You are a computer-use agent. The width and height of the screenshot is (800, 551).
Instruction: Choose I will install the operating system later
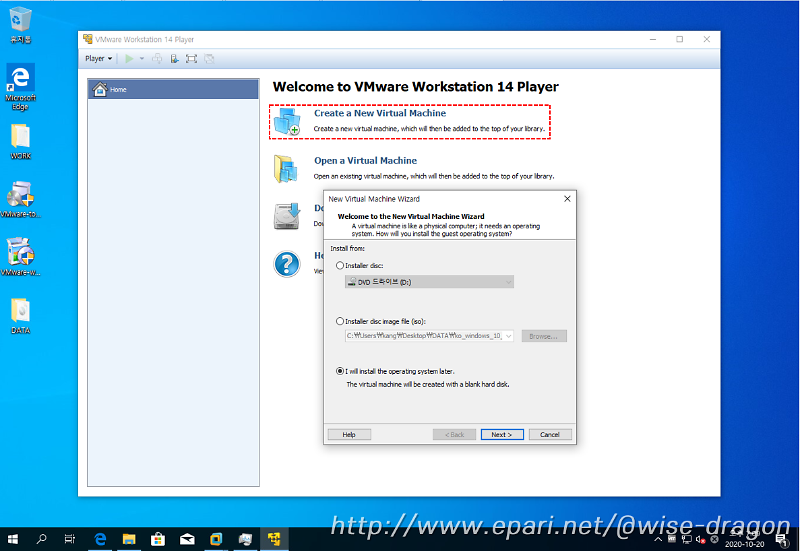tap(340, 371)
